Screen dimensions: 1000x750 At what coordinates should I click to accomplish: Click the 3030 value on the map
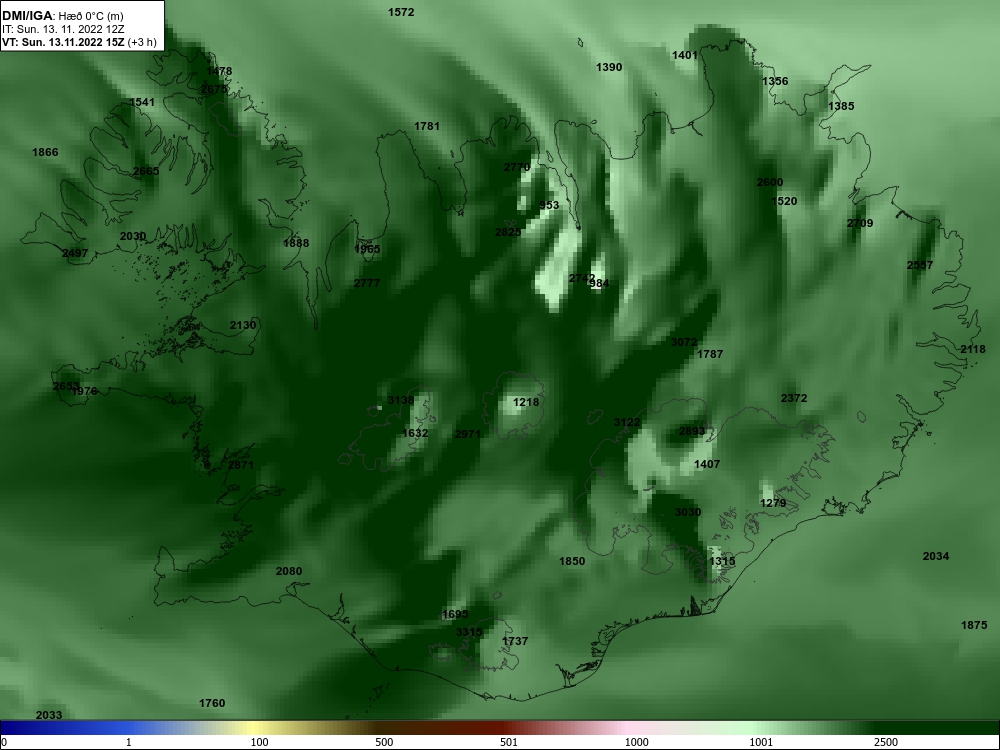(688, 512)
